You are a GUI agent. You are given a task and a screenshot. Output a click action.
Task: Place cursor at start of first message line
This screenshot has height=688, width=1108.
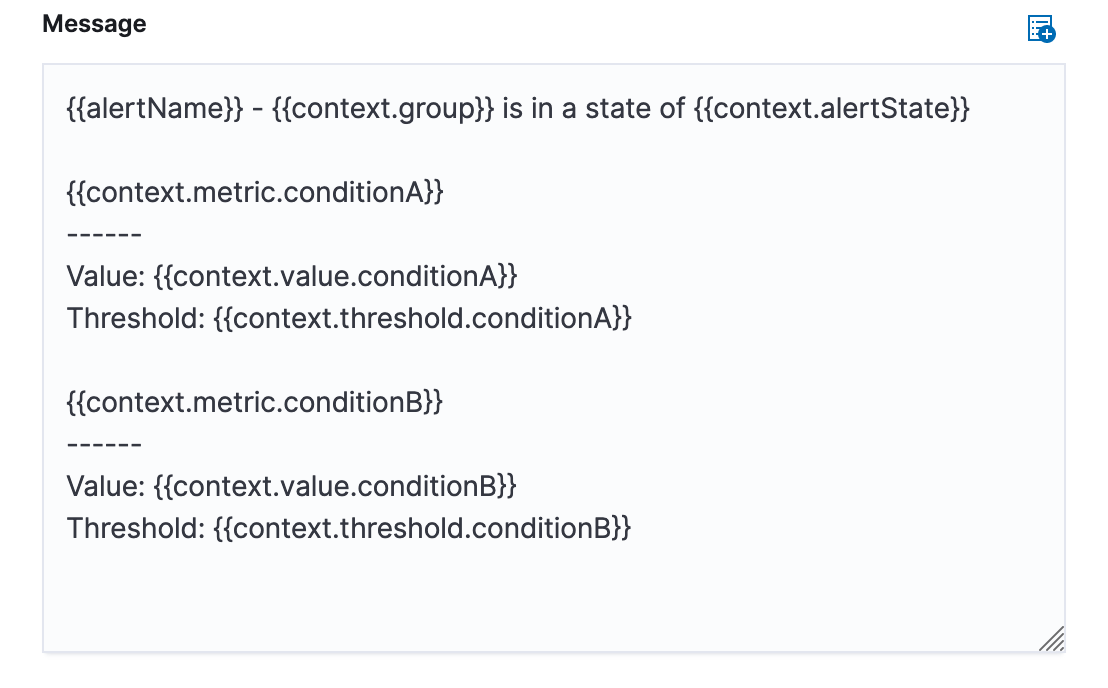(68, 108)
